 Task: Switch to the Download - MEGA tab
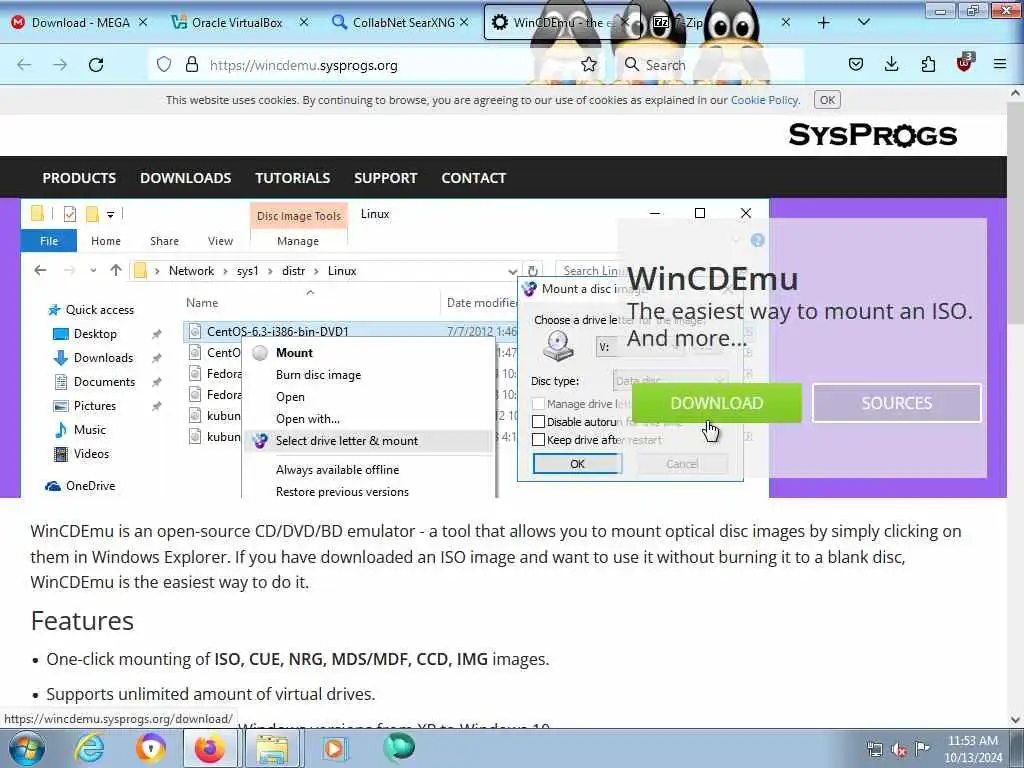(80, 23)
